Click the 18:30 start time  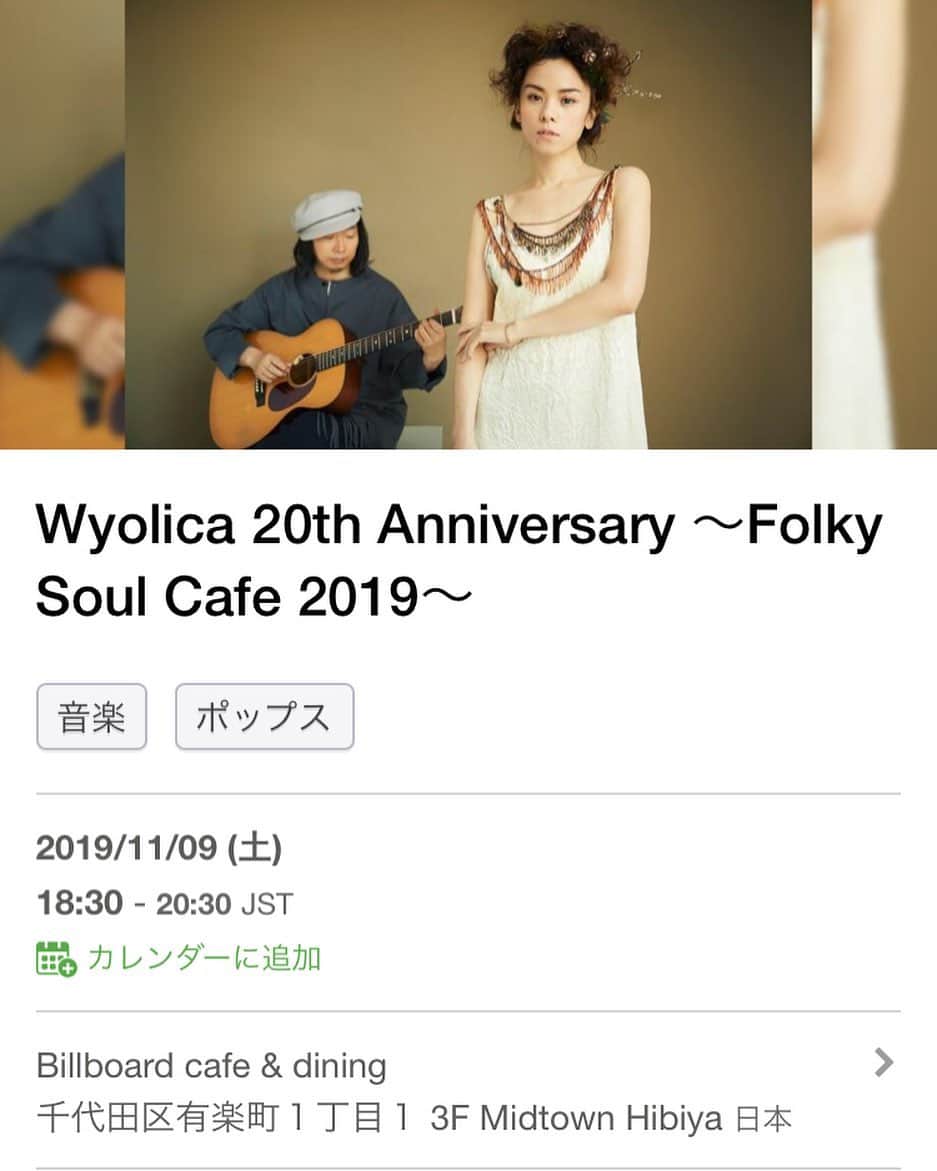click(79, 903)
